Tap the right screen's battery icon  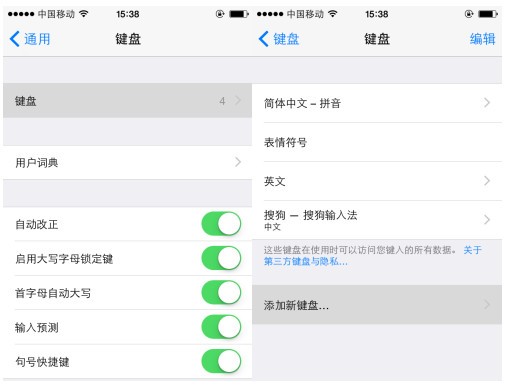pos(488,14)
